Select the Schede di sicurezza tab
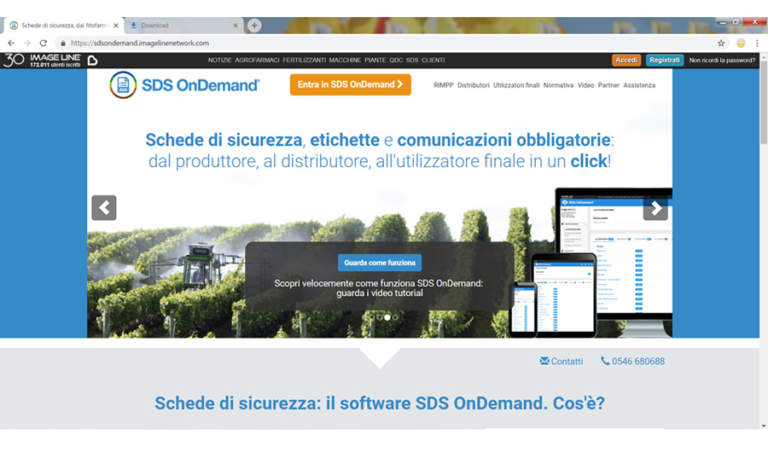The height and width of the screenshot is (452, 768). click(64, 25)
